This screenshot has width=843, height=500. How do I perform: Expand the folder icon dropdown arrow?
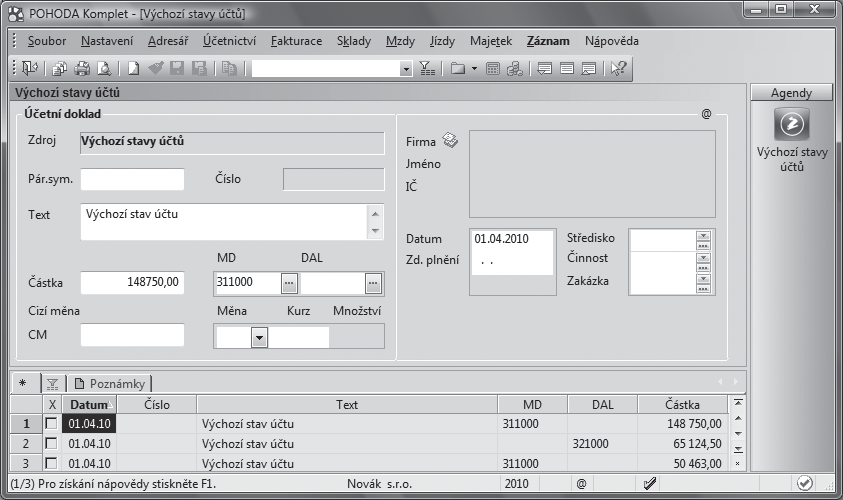(x=474, y=69)
